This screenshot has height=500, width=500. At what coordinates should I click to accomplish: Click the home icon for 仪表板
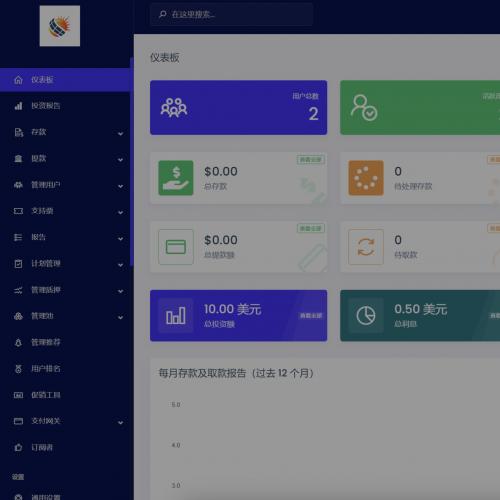[x=18, y=80]
